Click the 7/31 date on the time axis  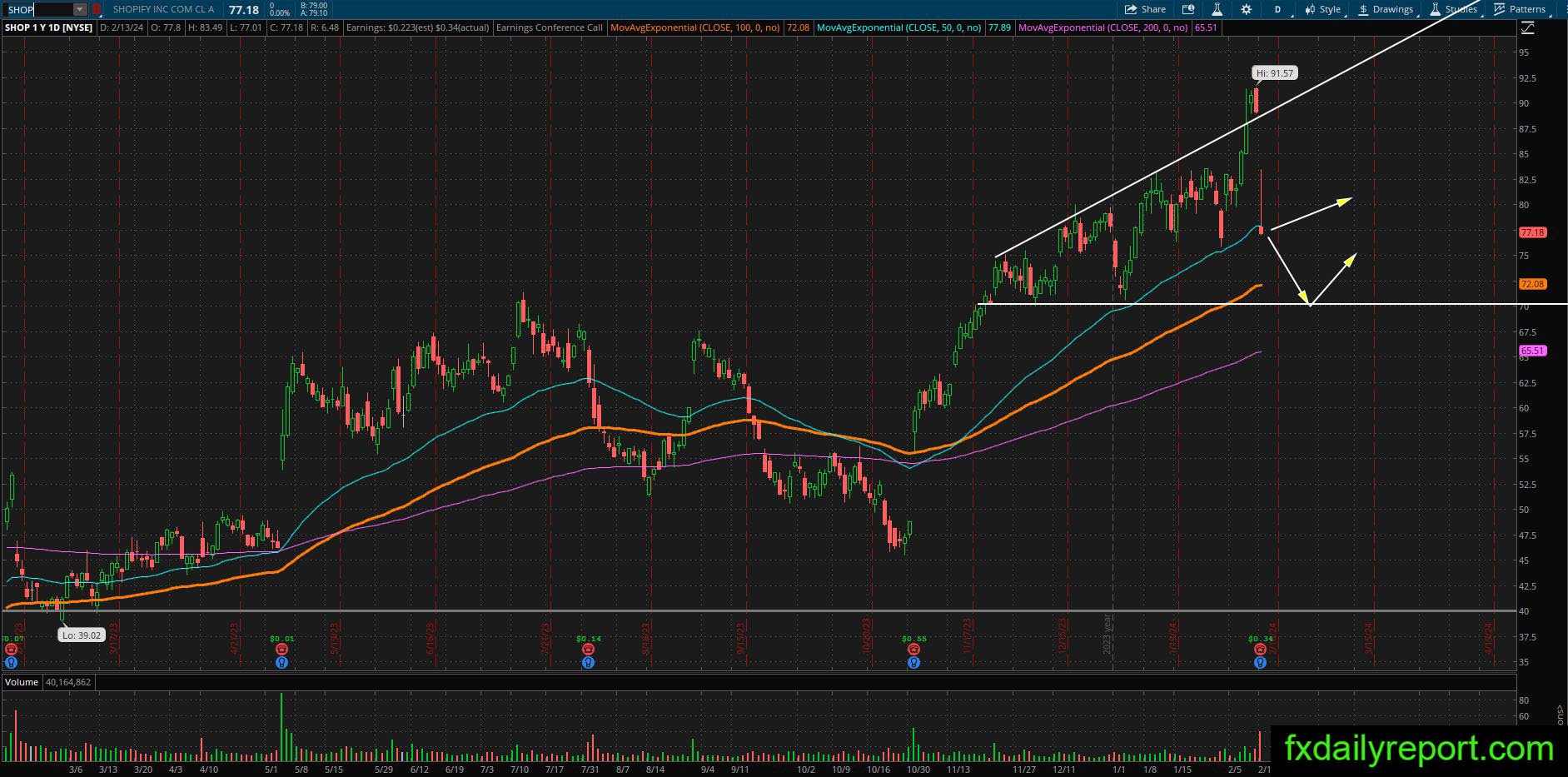[589, 770]
